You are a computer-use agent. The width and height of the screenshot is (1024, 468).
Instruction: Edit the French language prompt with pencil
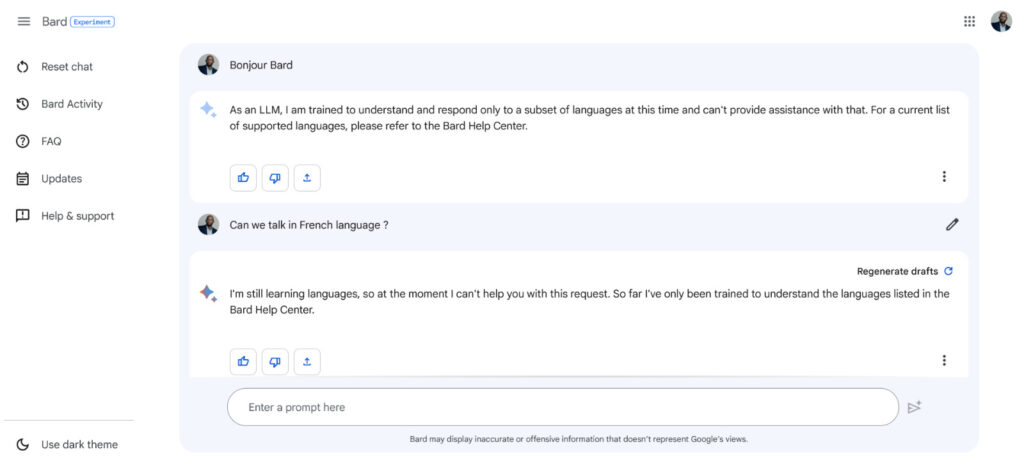(952, 225)
